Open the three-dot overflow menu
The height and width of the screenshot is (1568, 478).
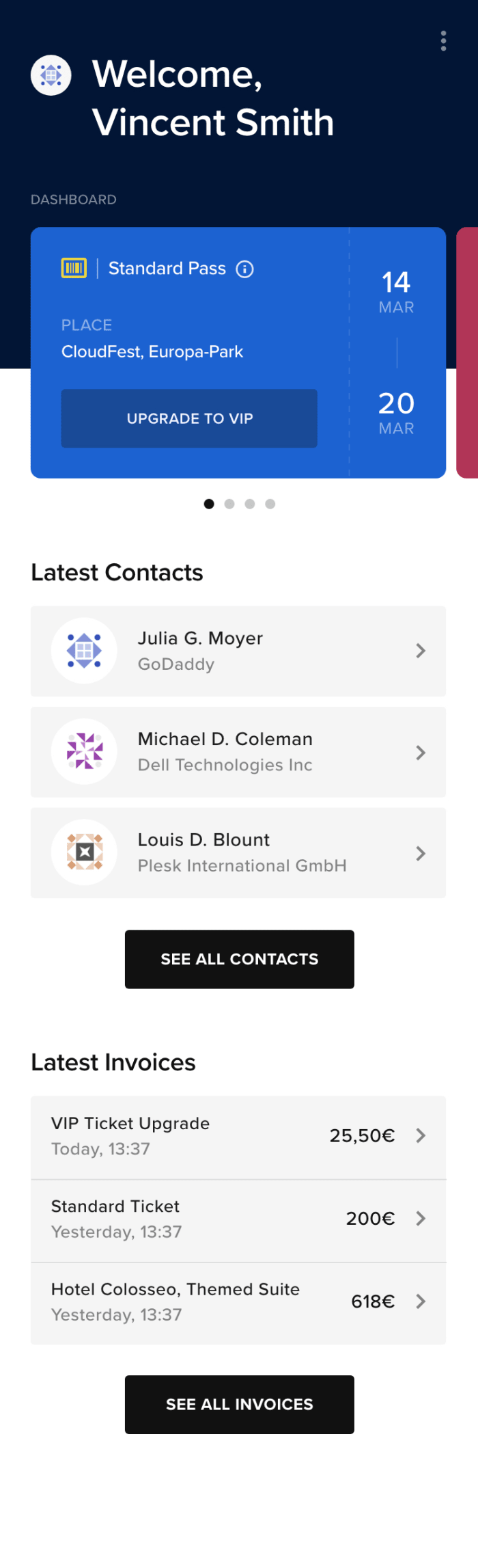point(443,41)
